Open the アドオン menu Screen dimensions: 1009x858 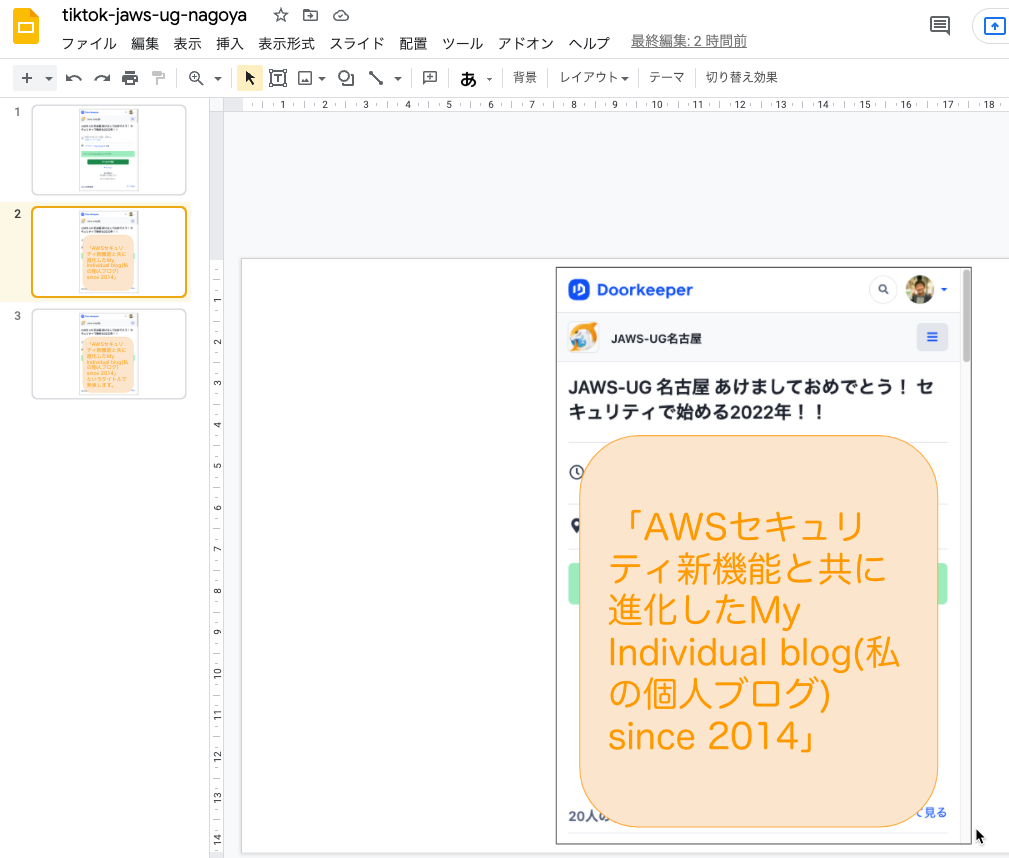tap(525, 43)
